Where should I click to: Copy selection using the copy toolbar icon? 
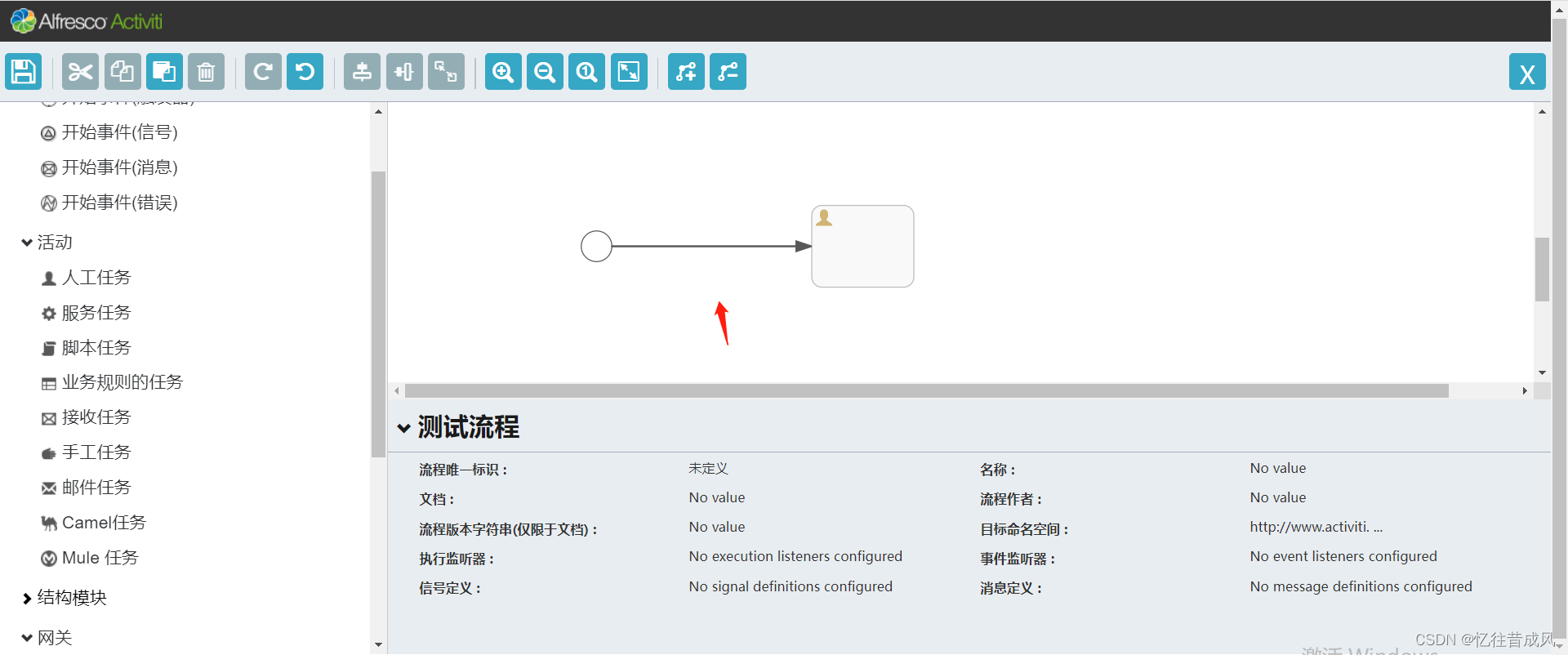point(122,72)
